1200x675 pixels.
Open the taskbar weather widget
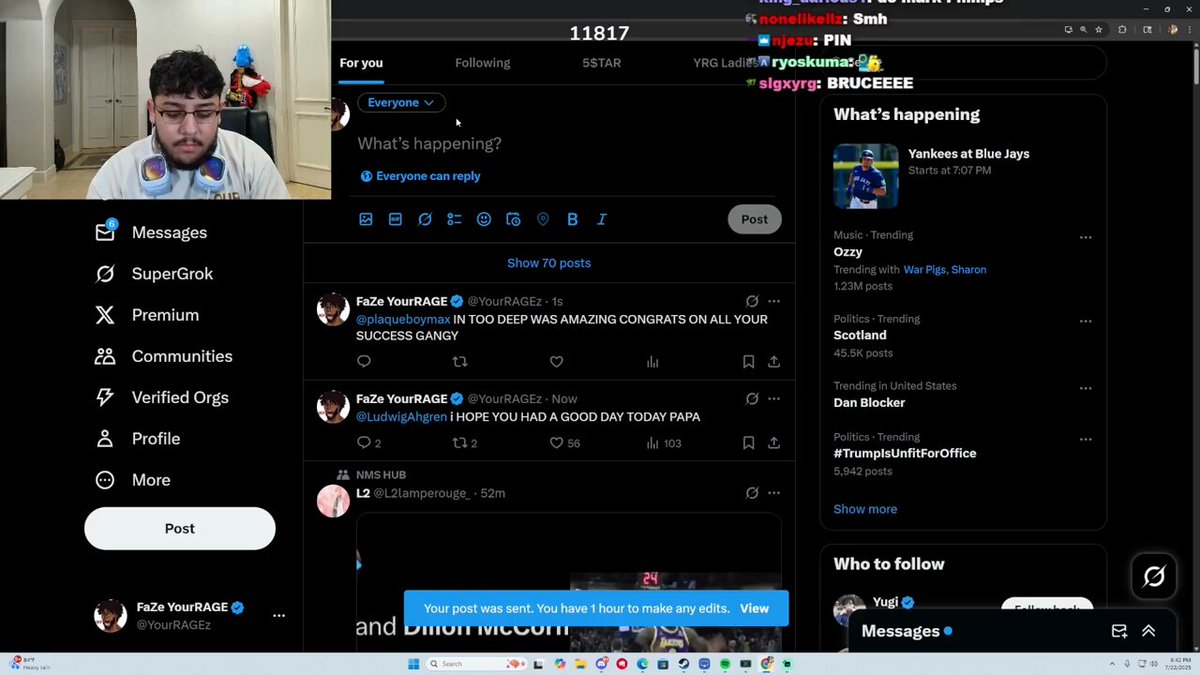click(x=30, y=664)
